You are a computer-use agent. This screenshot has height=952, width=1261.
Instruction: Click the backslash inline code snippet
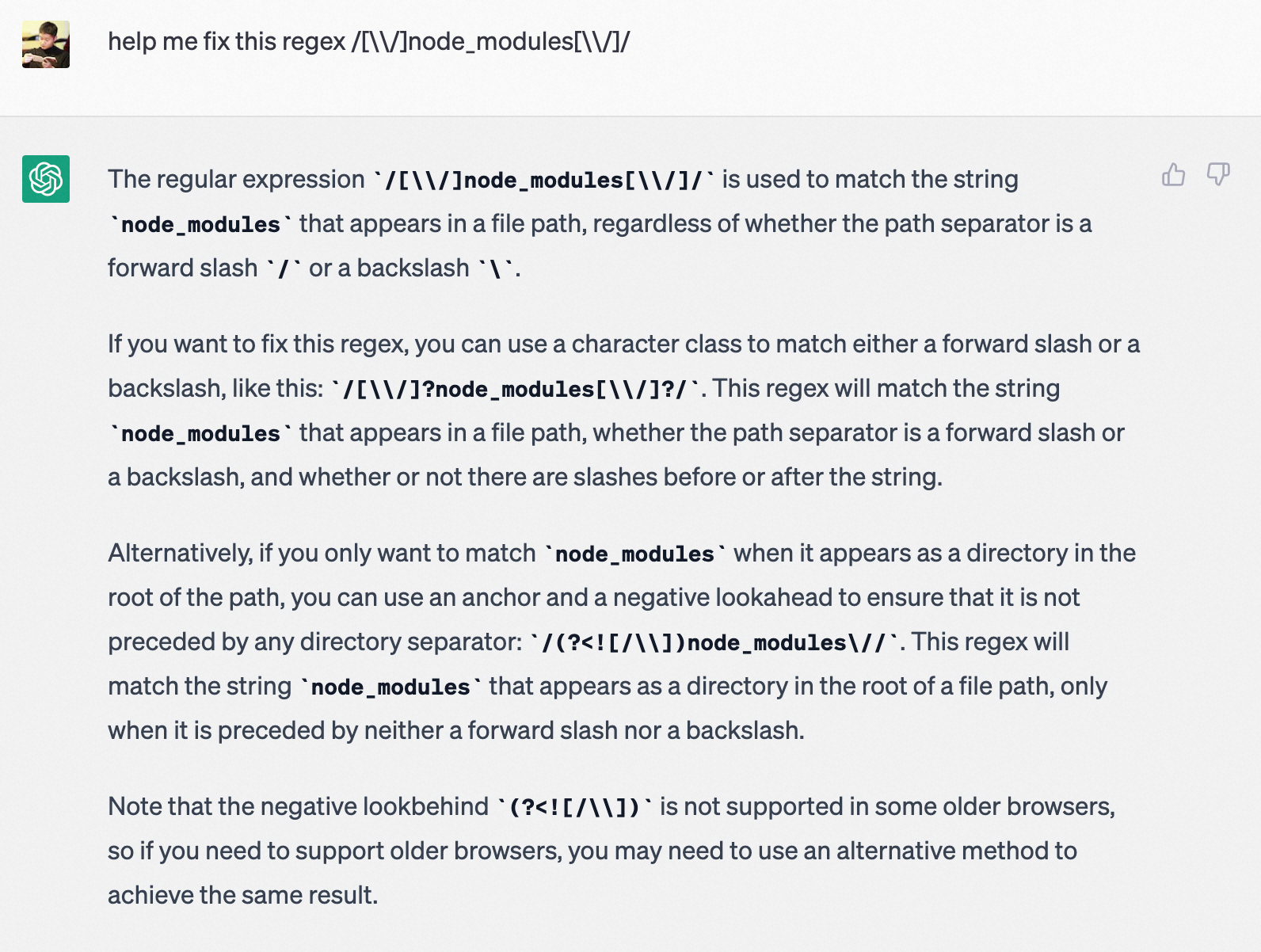click(x=496, y=268)
